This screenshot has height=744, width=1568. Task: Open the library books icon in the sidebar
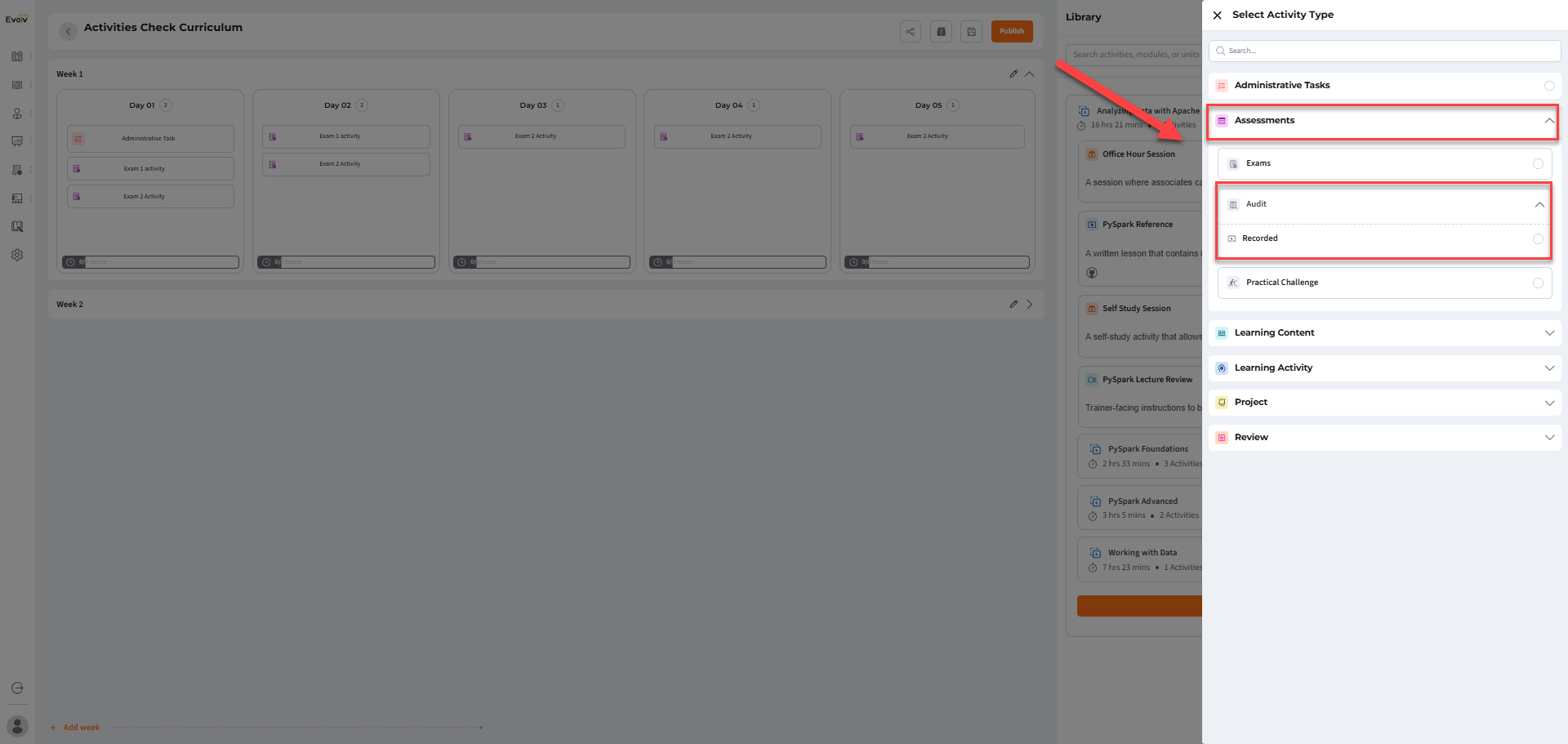point(17,56)
